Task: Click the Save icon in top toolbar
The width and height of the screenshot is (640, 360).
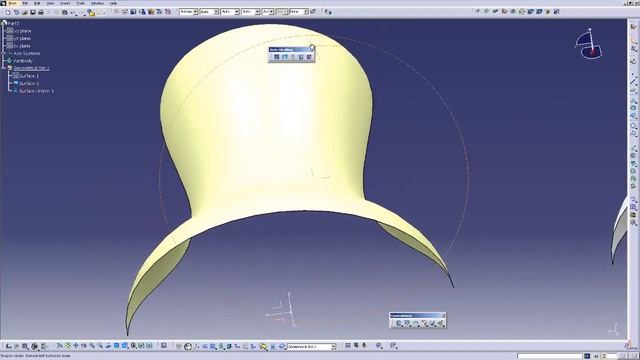Action: (33, 12)
